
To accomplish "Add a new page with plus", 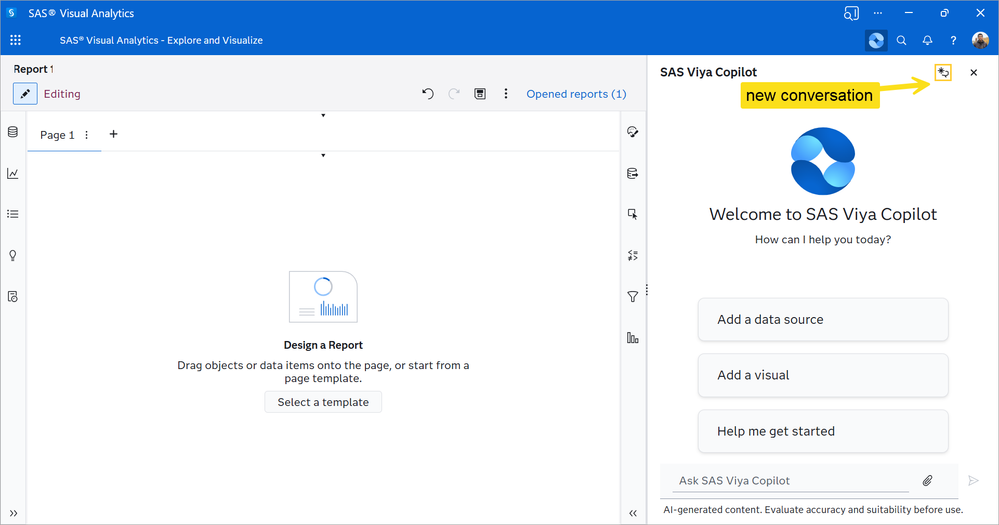I will 113,134.
